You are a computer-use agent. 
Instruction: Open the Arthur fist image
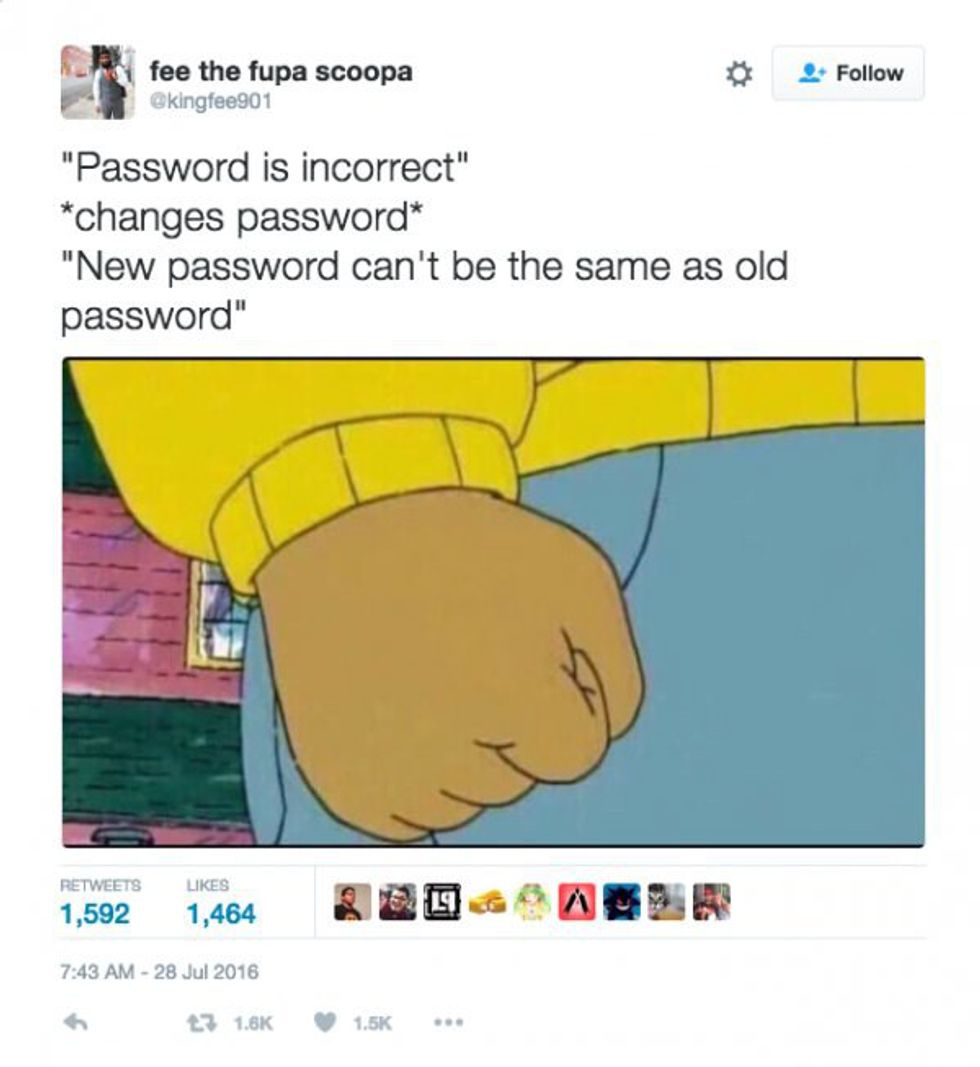tap(493, 602)
